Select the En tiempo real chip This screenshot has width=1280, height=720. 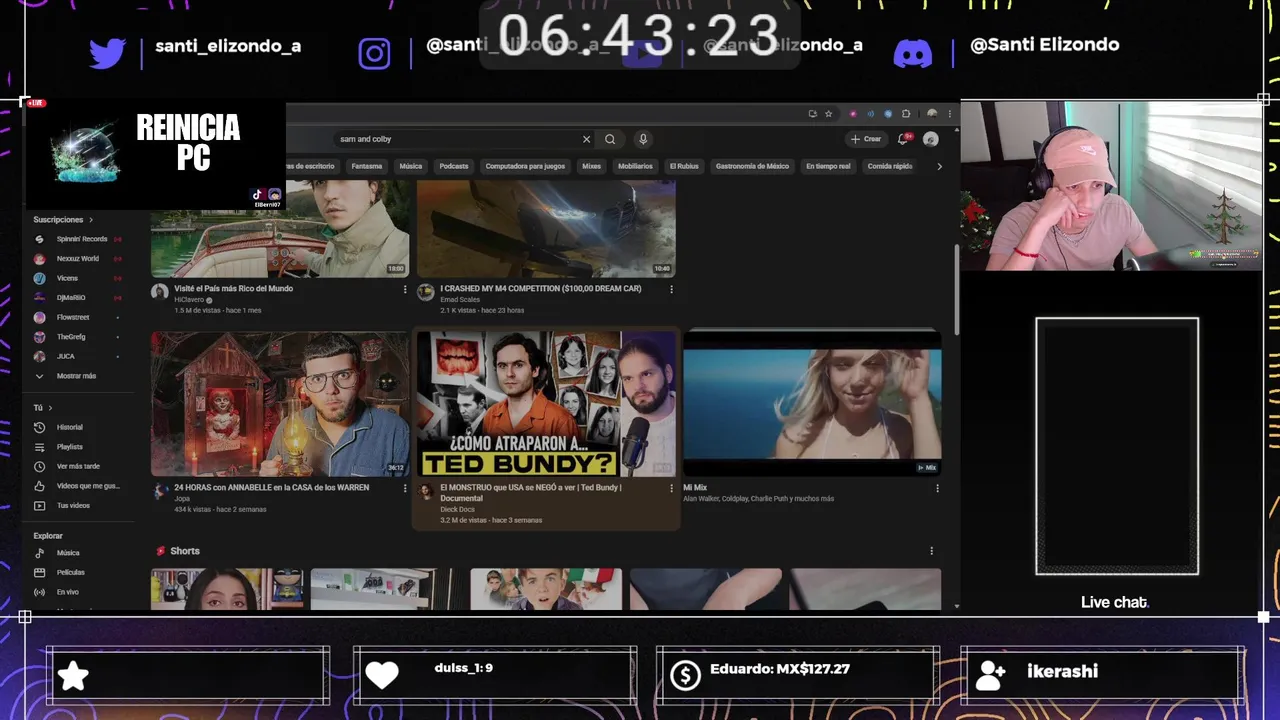[x=828, y=166]
